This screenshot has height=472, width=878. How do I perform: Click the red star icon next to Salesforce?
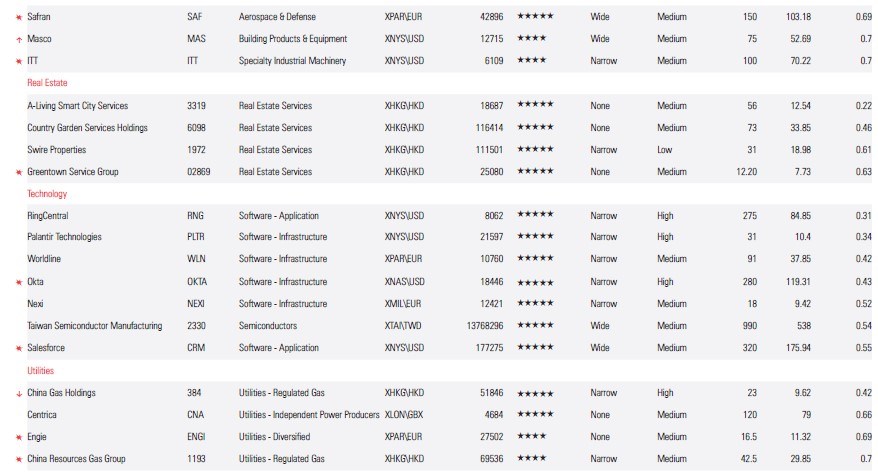pyautogui.click(x=19, y=348)
